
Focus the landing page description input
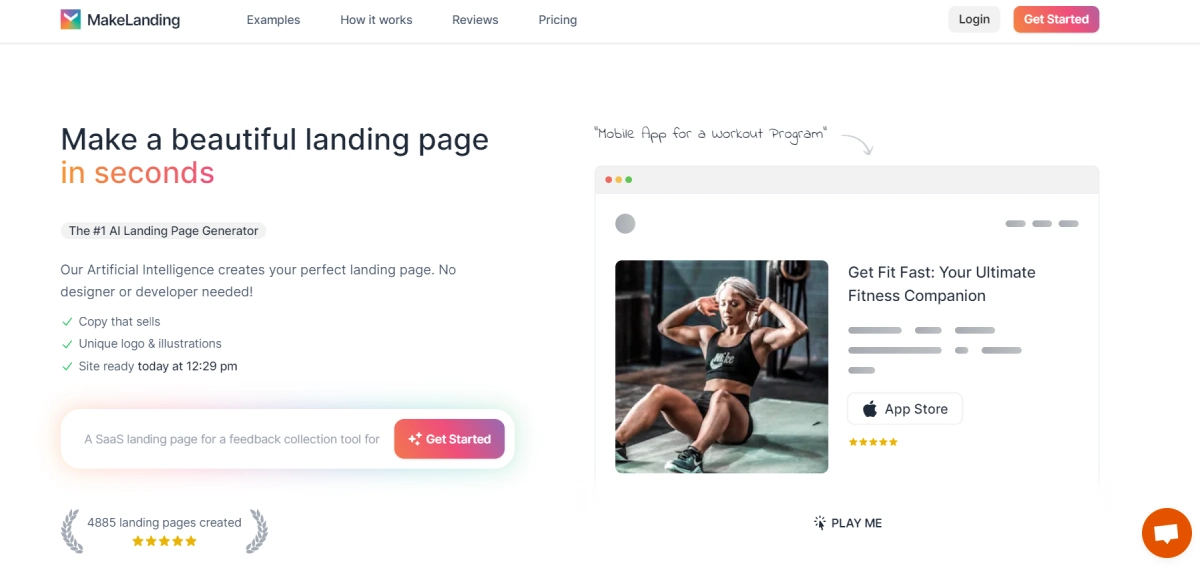232,439
